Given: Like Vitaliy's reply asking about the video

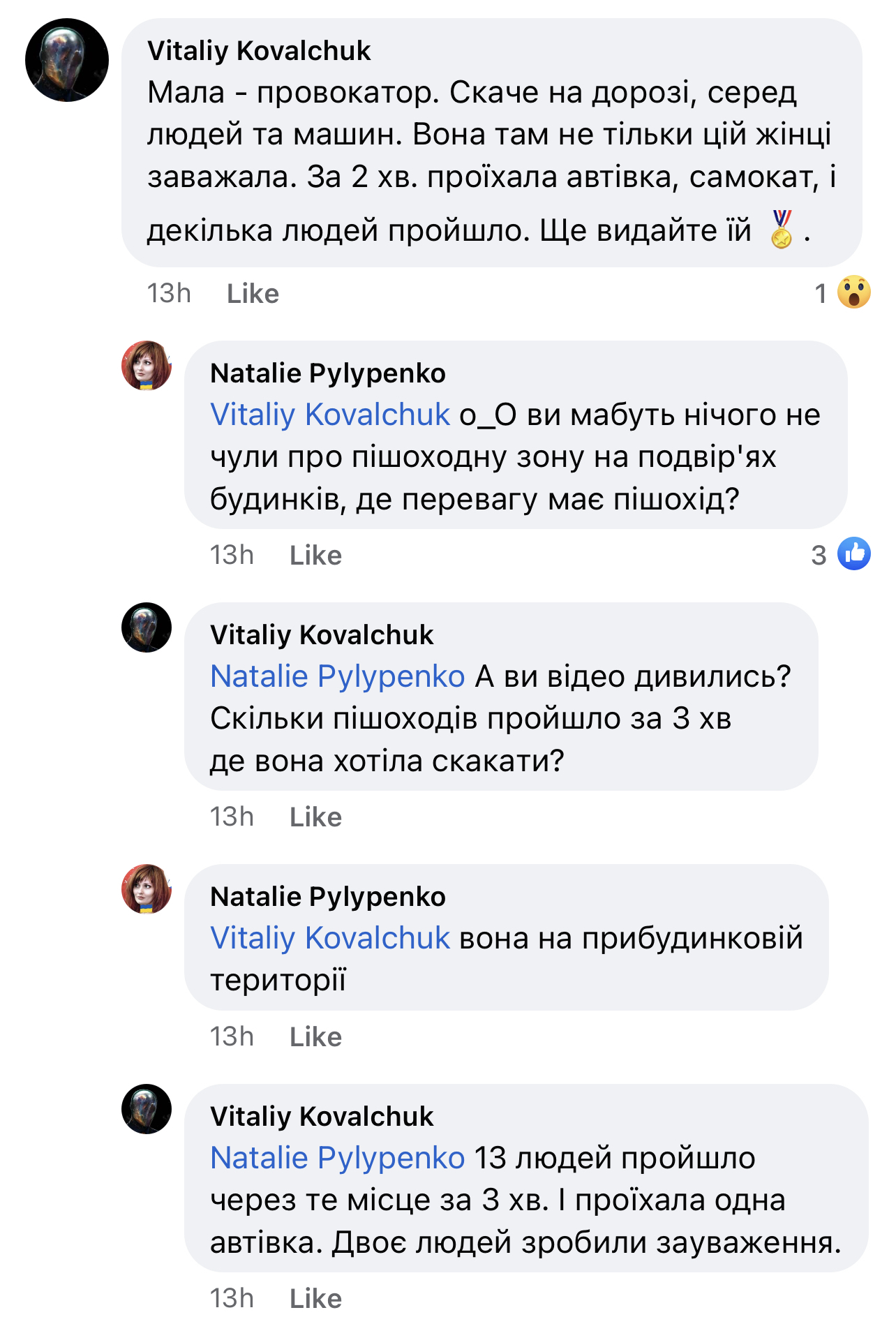Looking at the screenshot, I should [x=315, y=817].
